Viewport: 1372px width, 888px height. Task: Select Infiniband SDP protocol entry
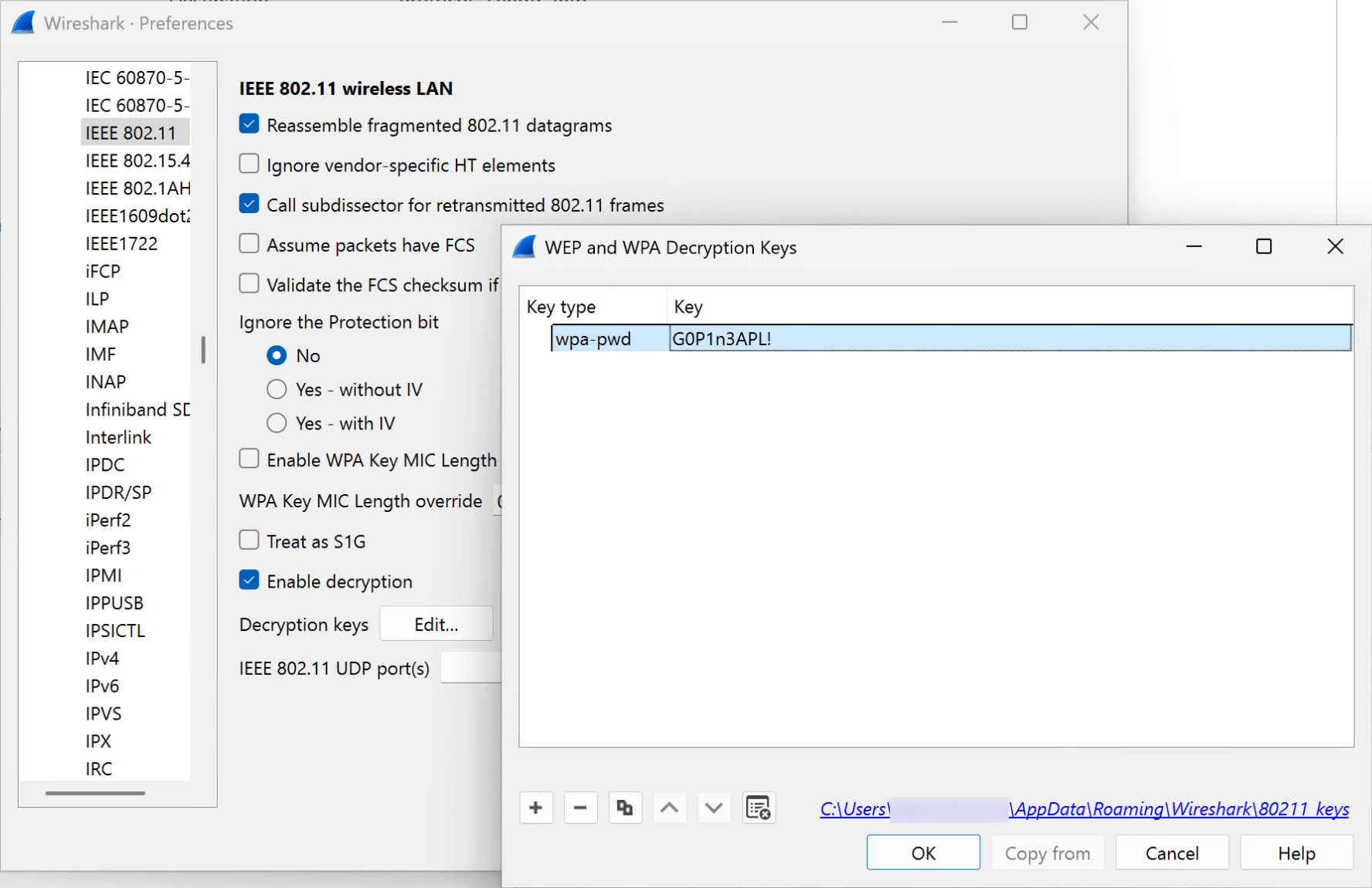(138, 409)
